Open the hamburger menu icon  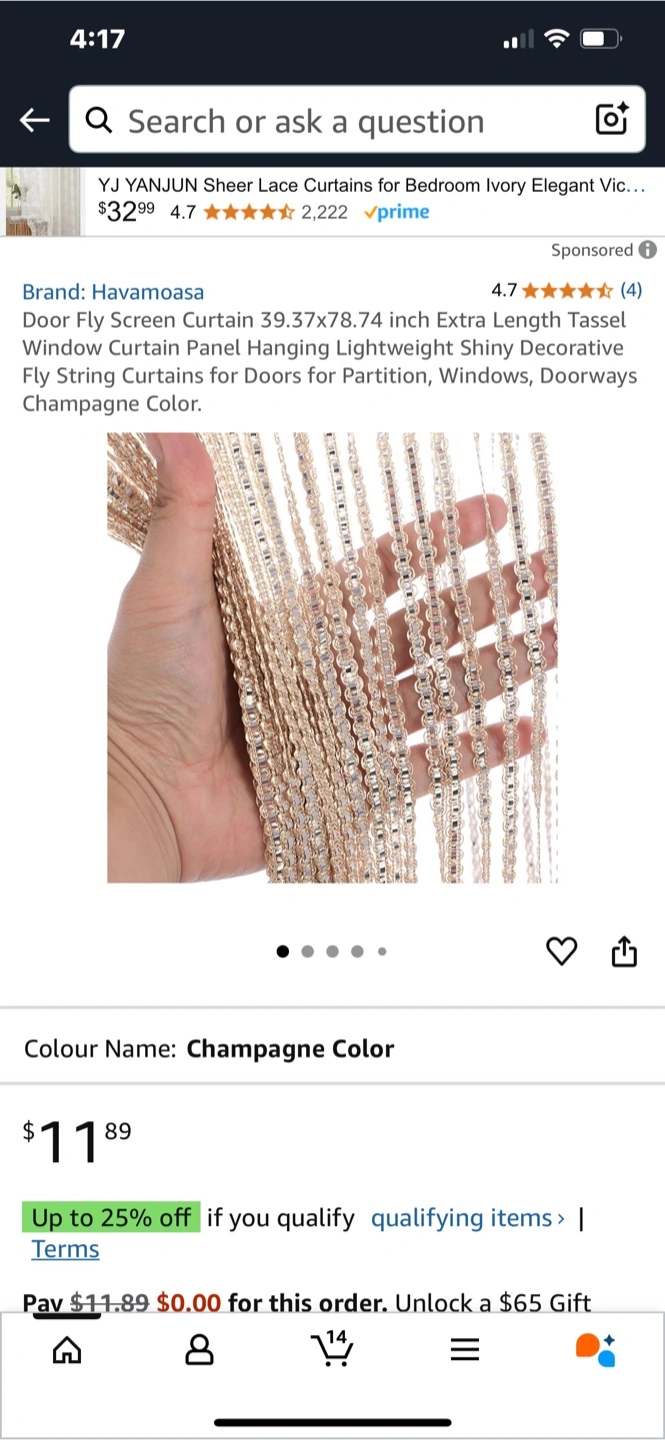click(x=465, y=1350)
